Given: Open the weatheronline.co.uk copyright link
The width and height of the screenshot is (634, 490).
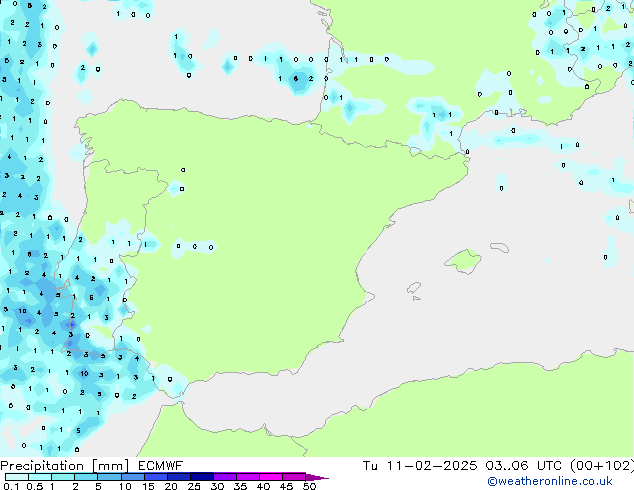Looking at the screenshot, I should click(x=550, y=481).
